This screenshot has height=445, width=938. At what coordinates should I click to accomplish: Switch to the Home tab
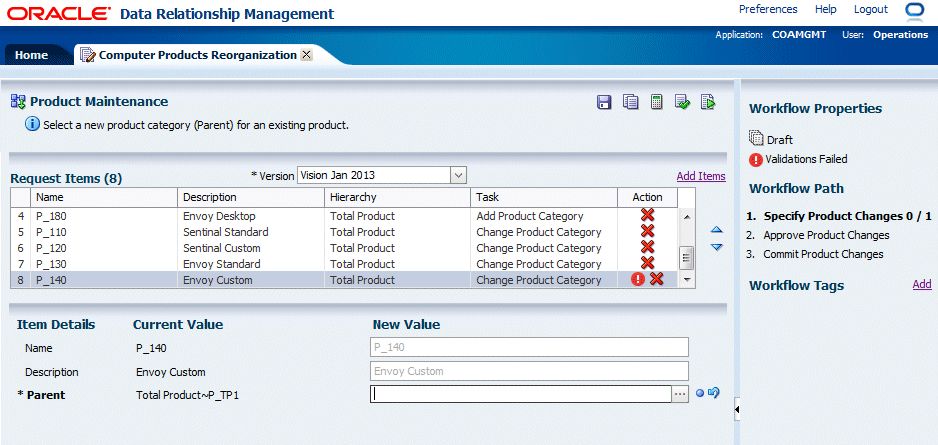coord(31,55)
